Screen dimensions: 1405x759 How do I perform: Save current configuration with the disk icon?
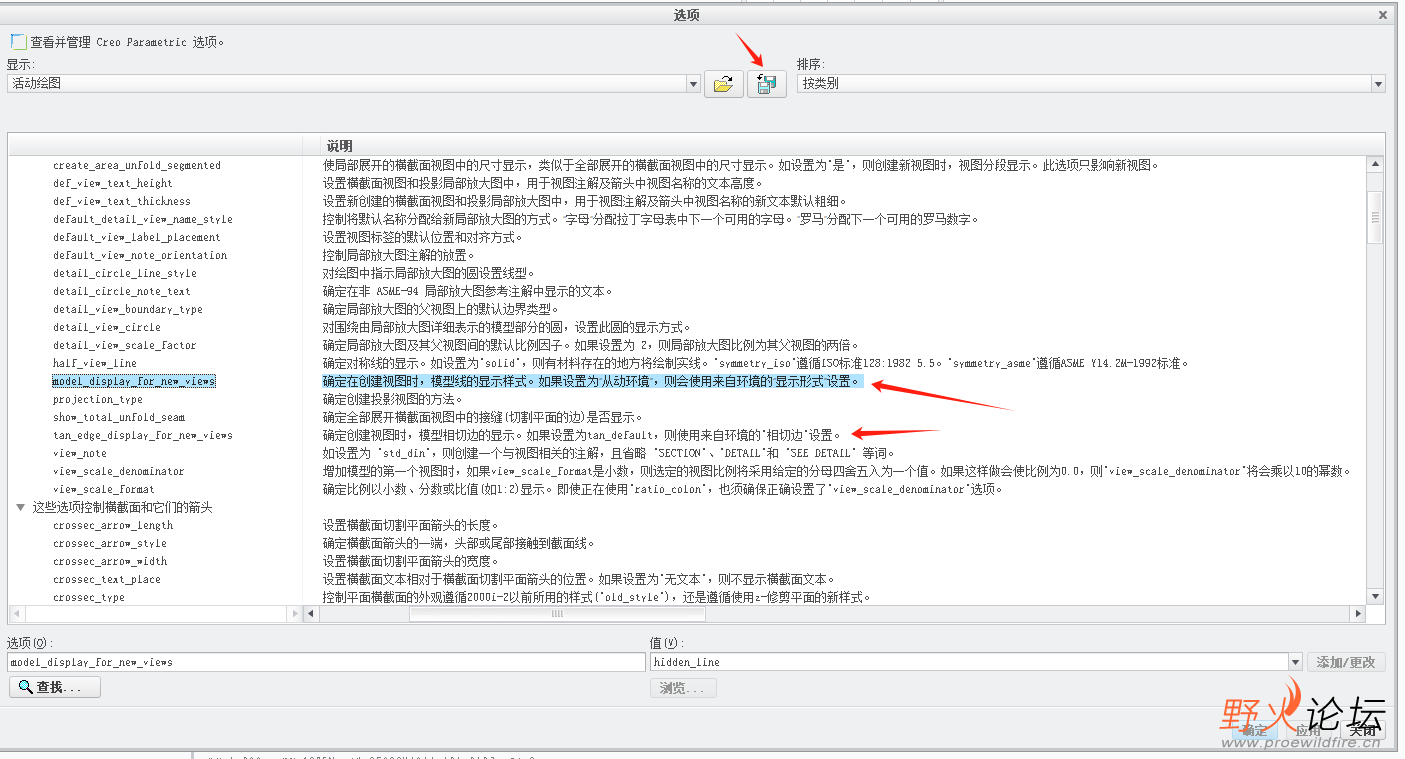(x=767, y=84)
